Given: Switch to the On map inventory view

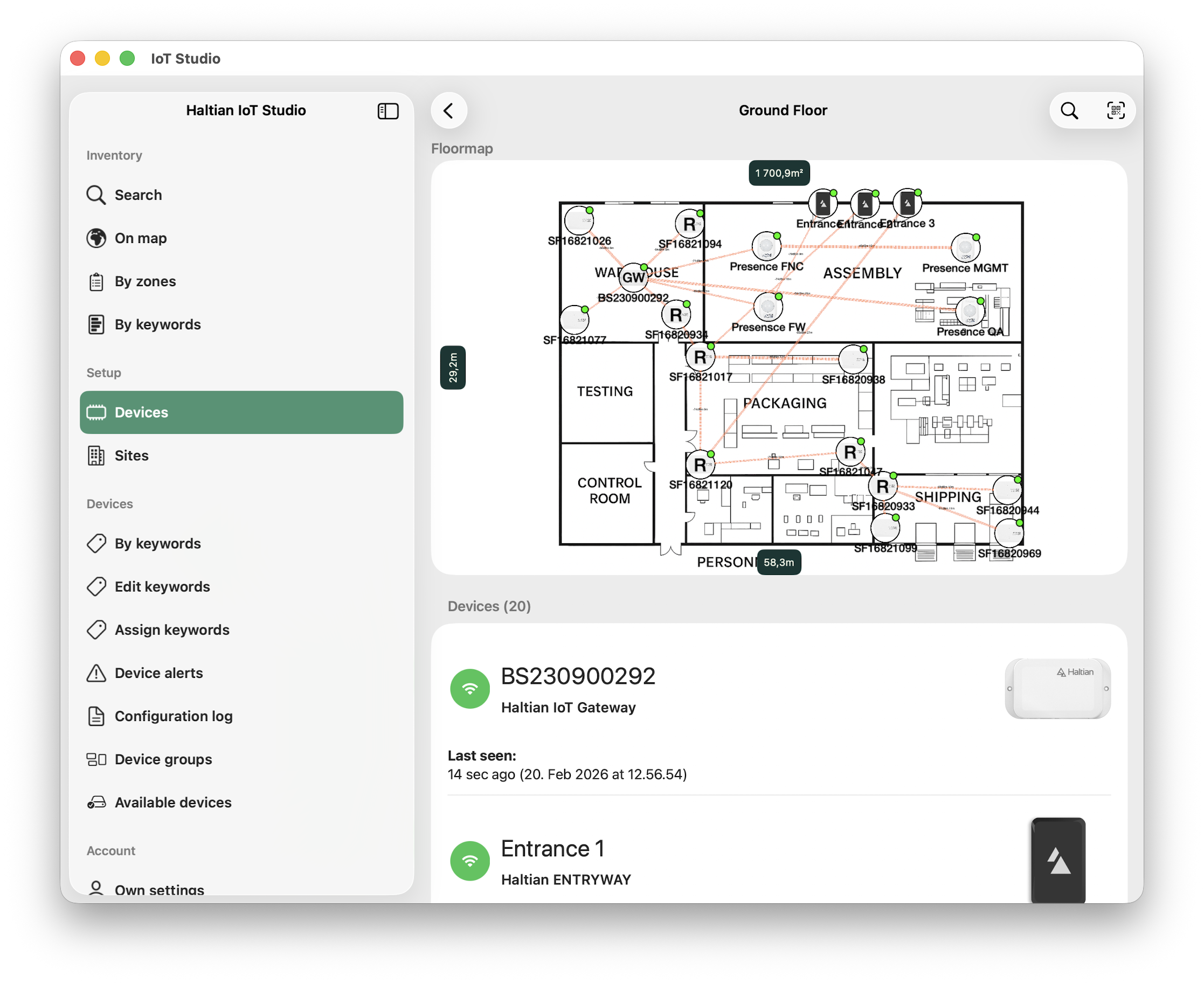Looking at the screenshot, I should tap(140, 238).
